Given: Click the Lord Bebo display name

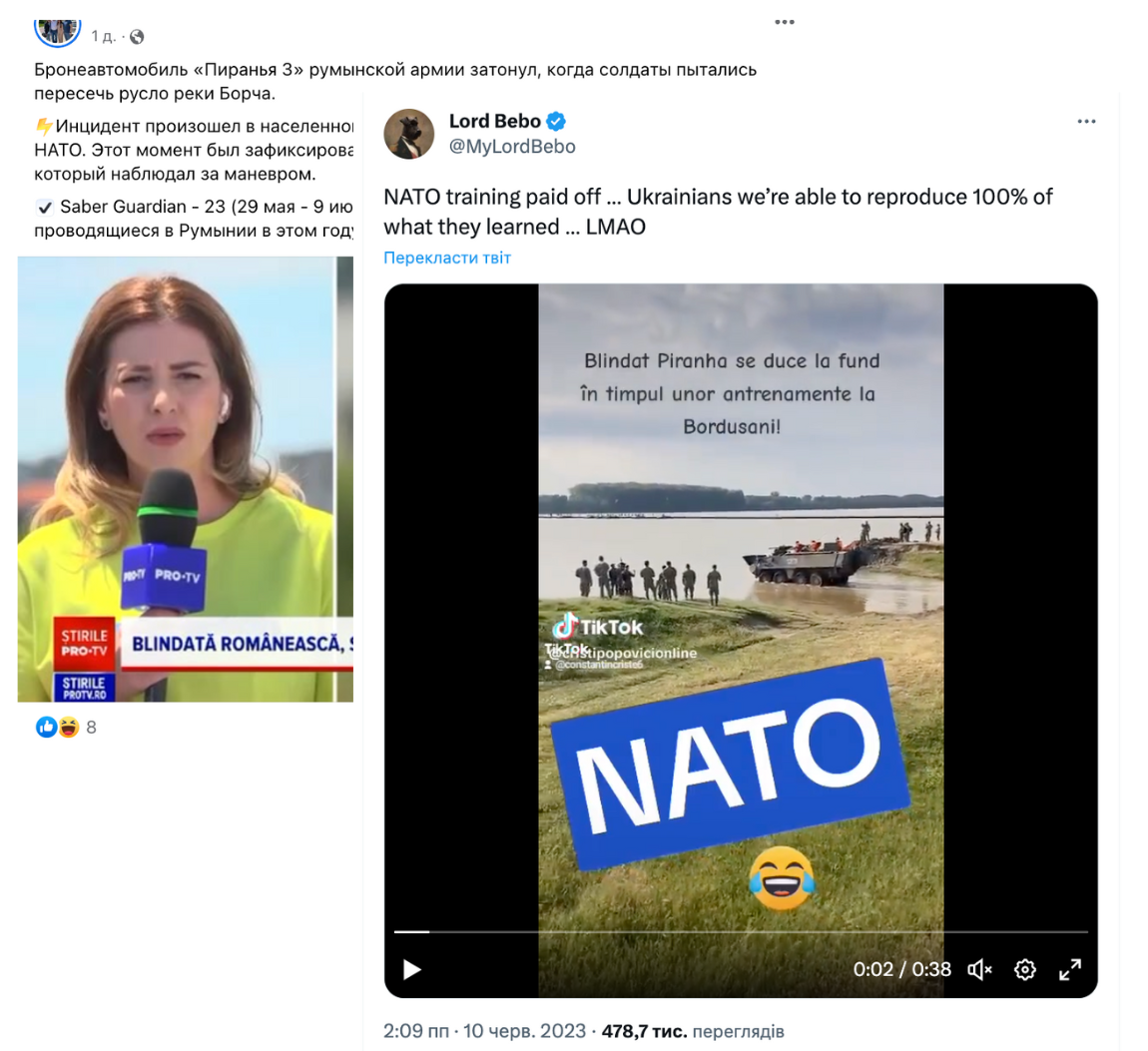Looking at the screenshot, I should point(495,122).
